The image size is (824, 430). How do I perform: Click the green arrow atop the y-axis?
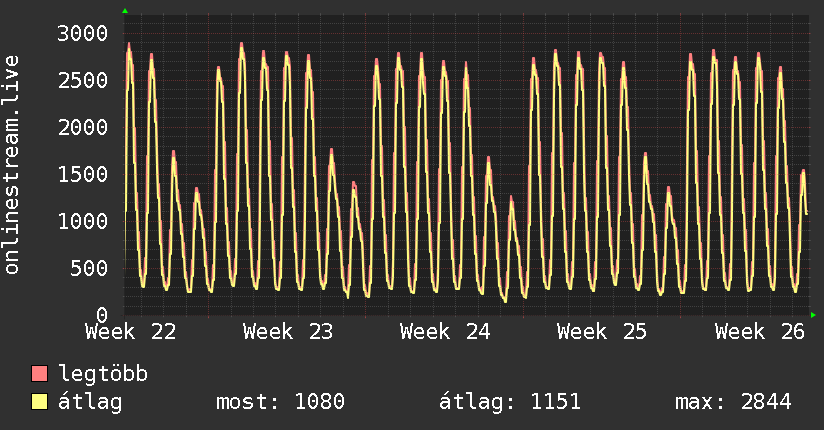[x=125, y=11]
